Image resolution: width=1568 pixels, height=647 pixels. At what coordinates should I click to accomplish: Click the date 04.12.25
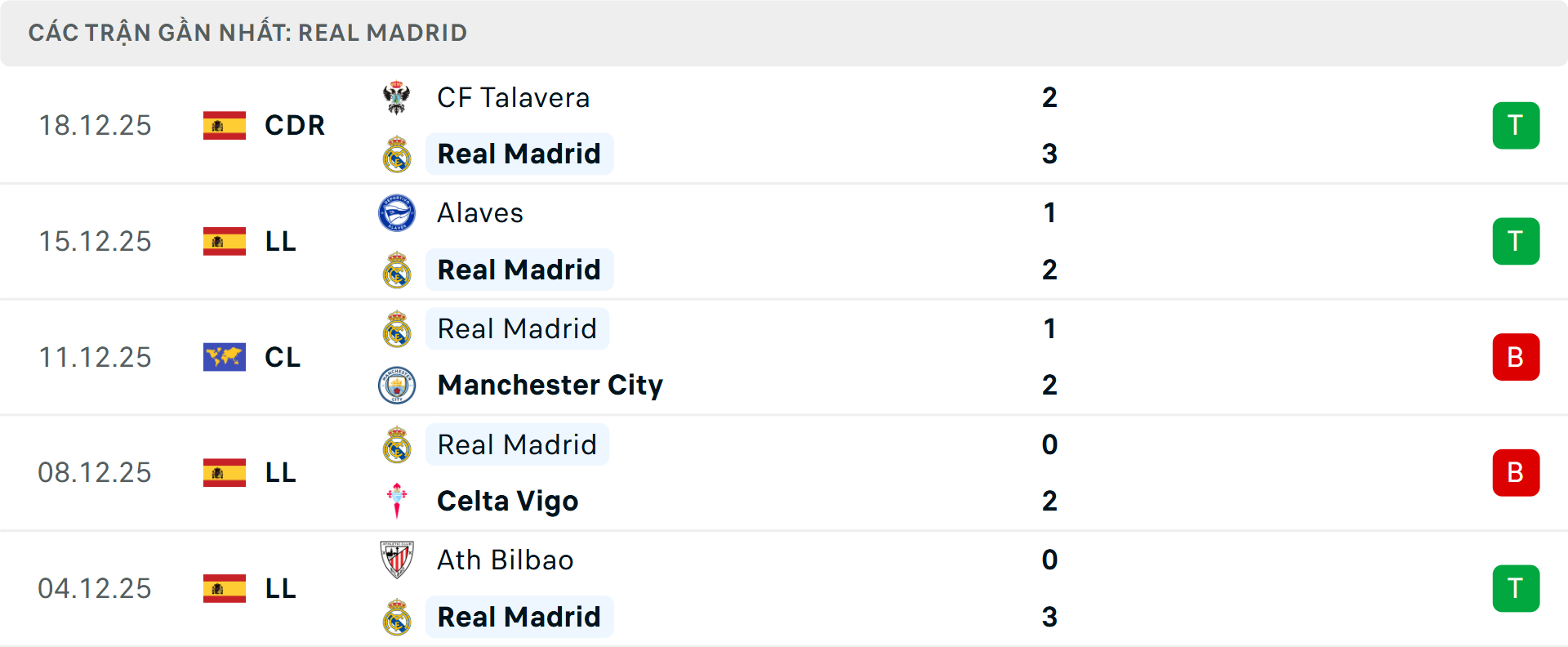[x=95, y=588]
